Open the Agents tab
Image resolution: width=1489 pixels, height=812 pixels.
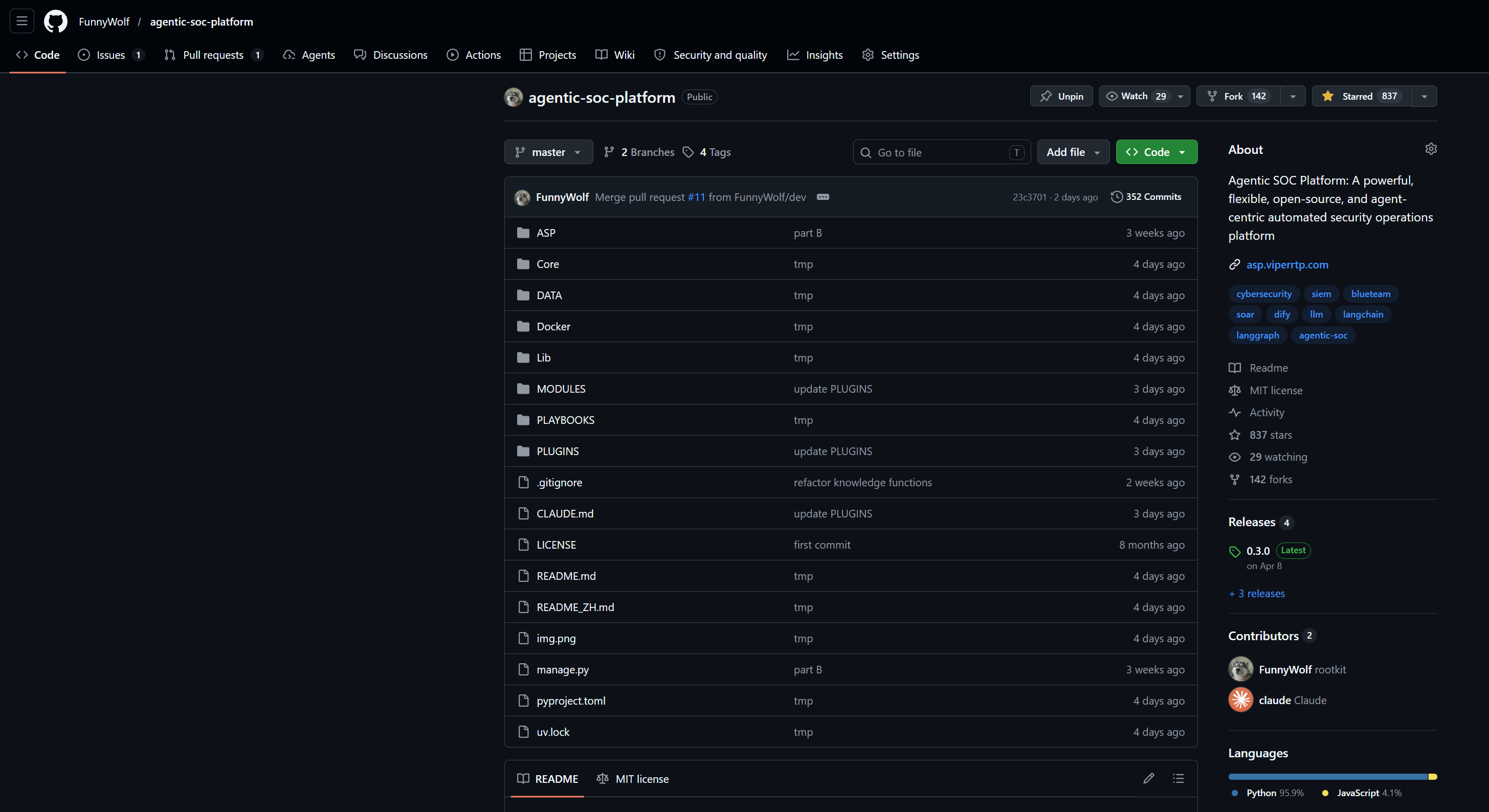309,55
